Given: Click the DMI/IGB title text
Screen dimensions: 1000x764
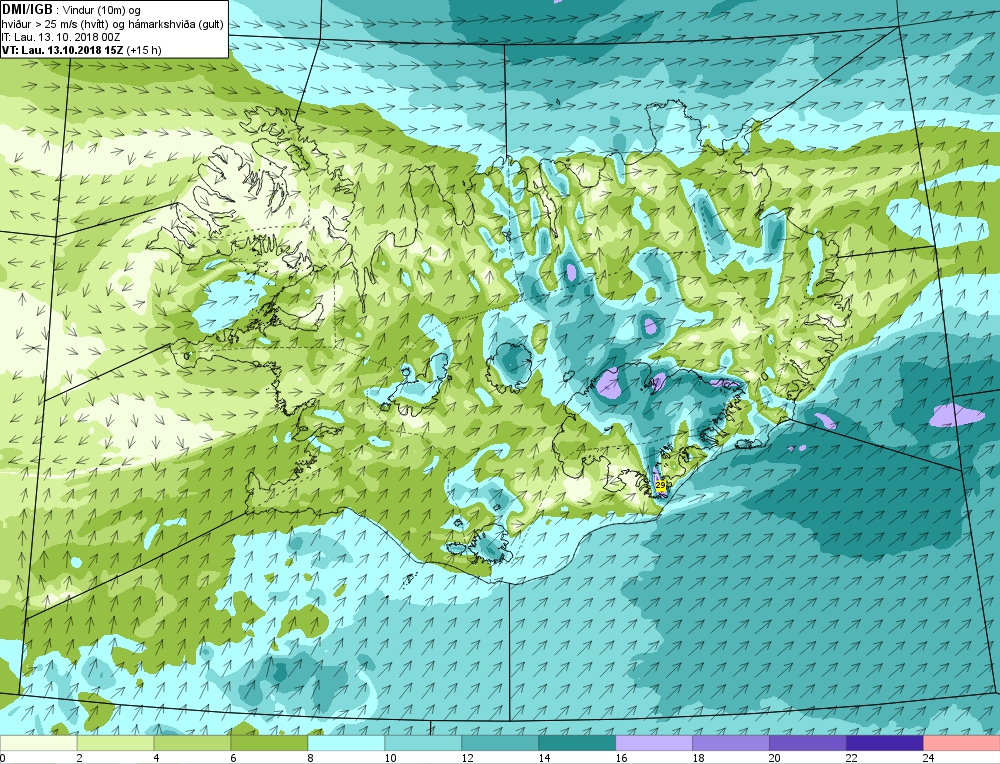Looking at the screenshot, I should click(27, 9).
